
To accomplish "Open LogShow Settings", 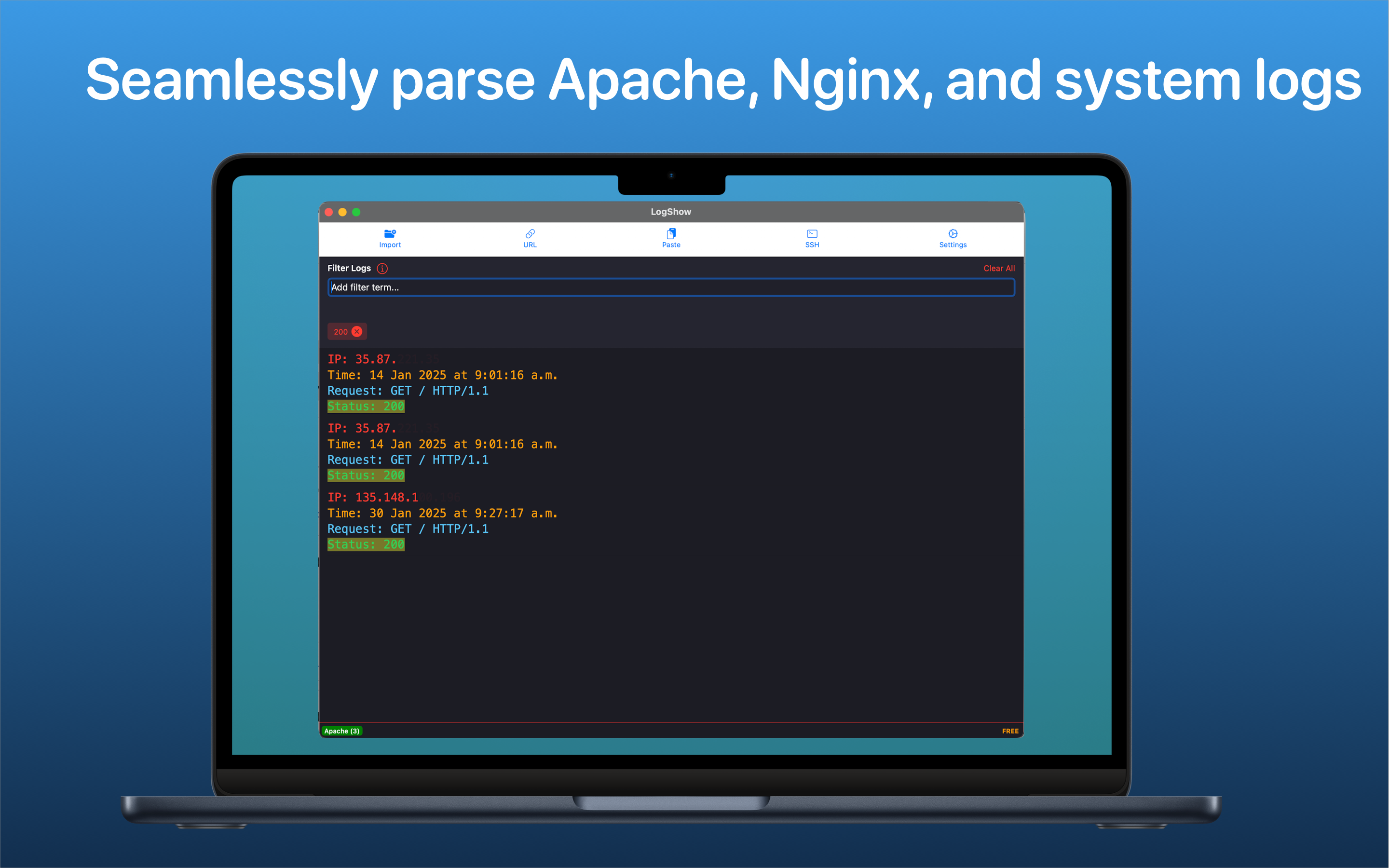I will click(x=953, y=238).
